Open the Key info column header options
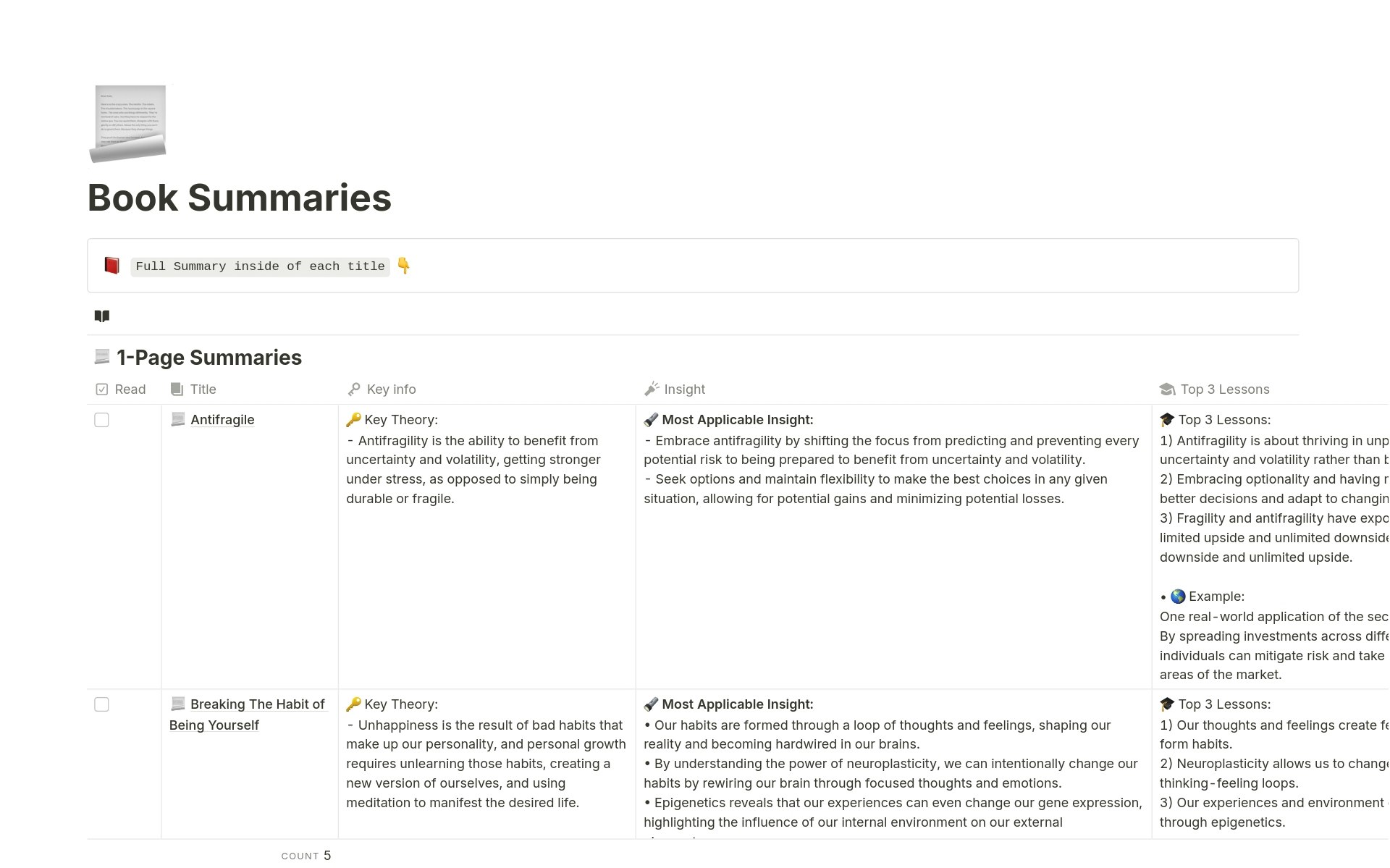Viewport: 1390px width, 868px height. click(x=382, y=389)
